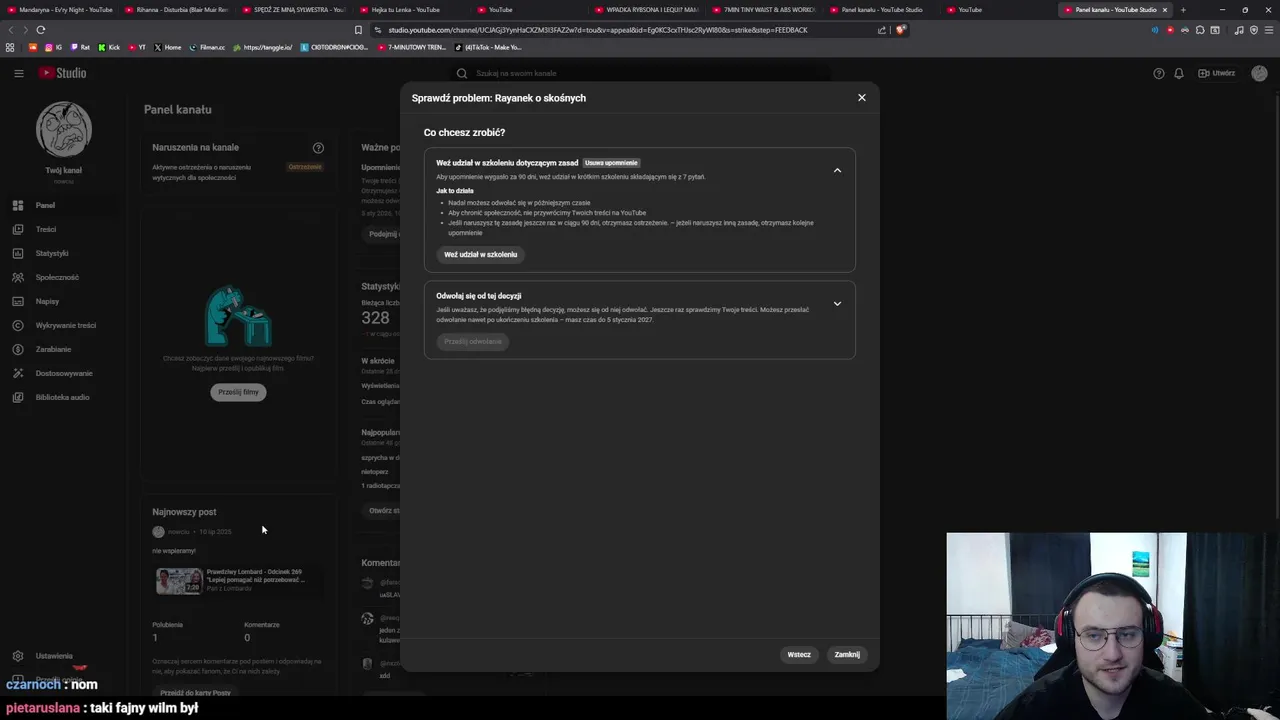The height and width of the screenshot is (720, 1280).
Task: Open the 'Home' X bookmark
Action: [168, 47]
